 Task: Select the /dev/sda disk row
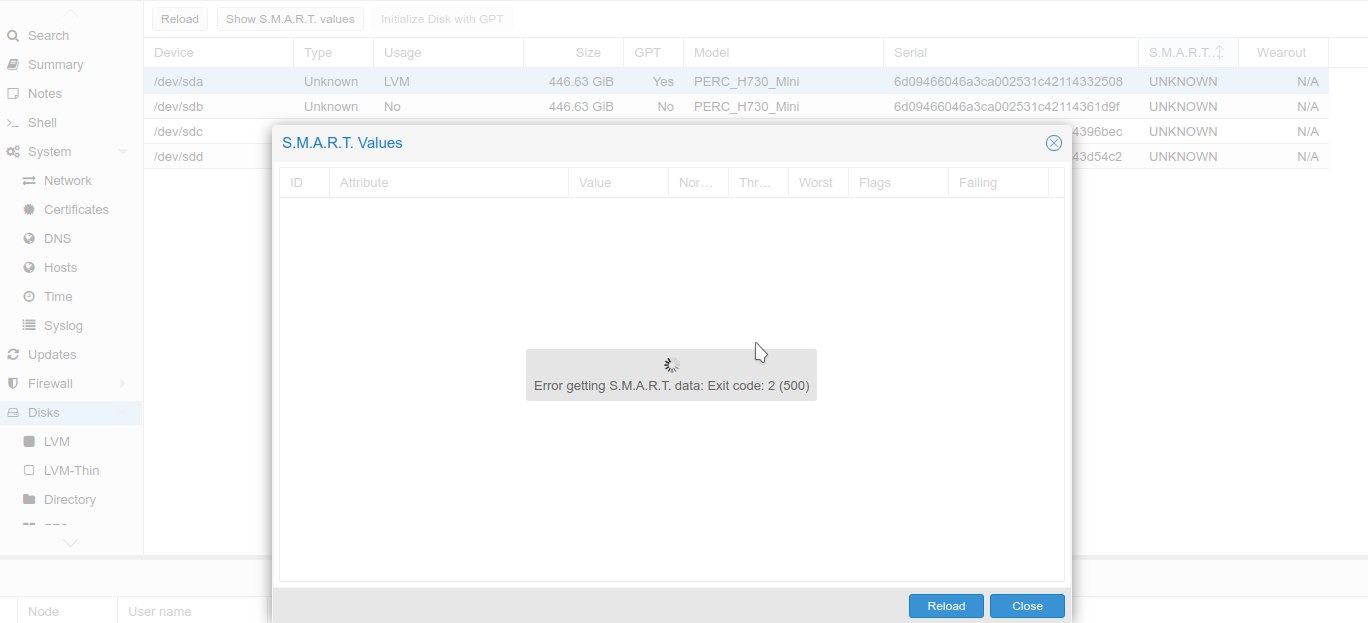point(736,82)
